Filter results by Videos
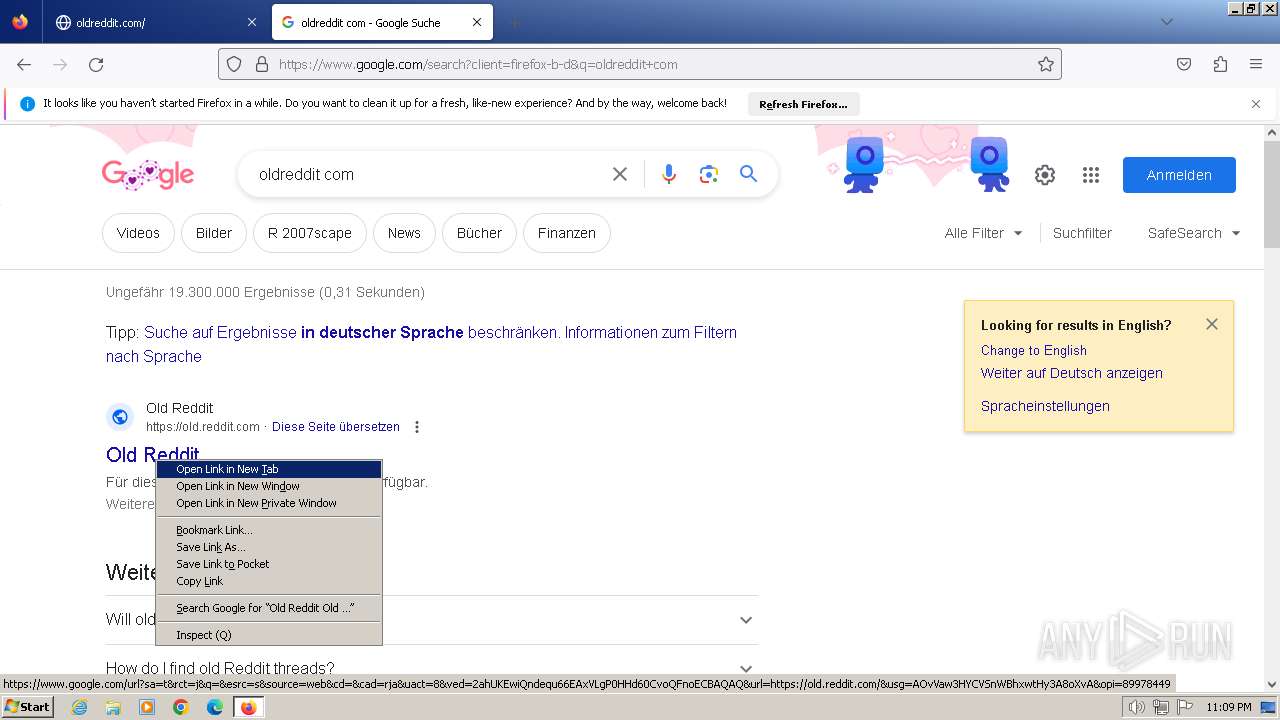The image size is (1280, 720). 138,233
